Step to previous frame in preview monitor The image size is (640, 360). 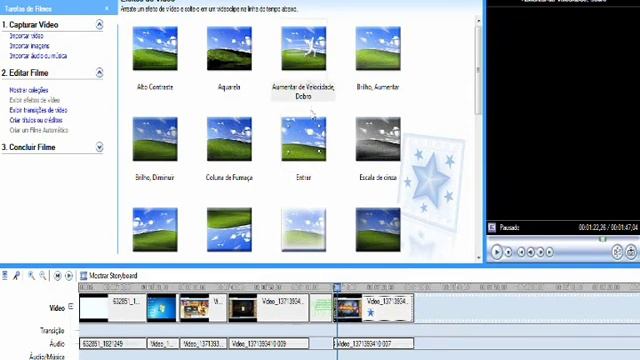click(531, 252)
